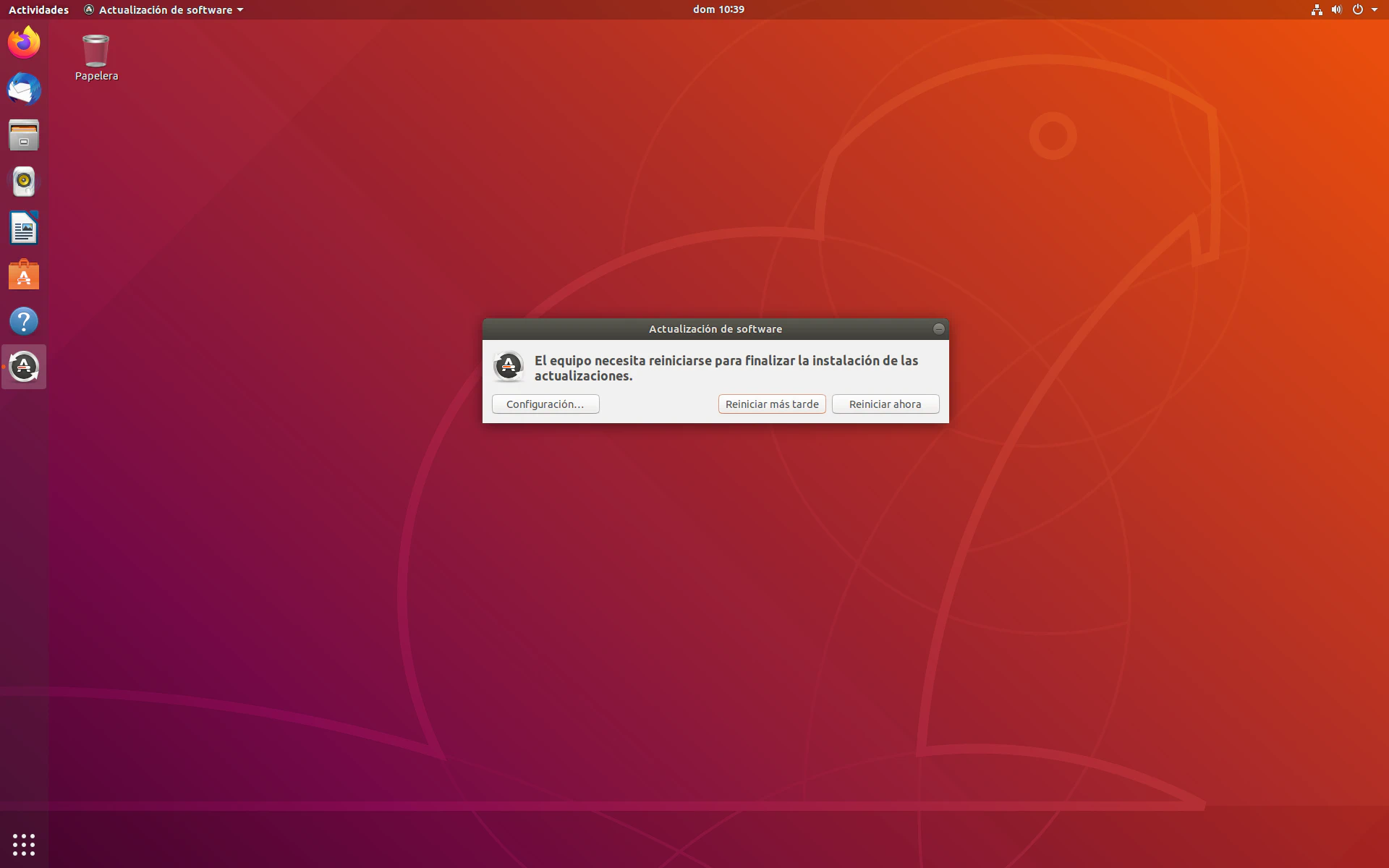Click the network status icon
This screenshot has width=1389, height=868.
point(1317,9)
